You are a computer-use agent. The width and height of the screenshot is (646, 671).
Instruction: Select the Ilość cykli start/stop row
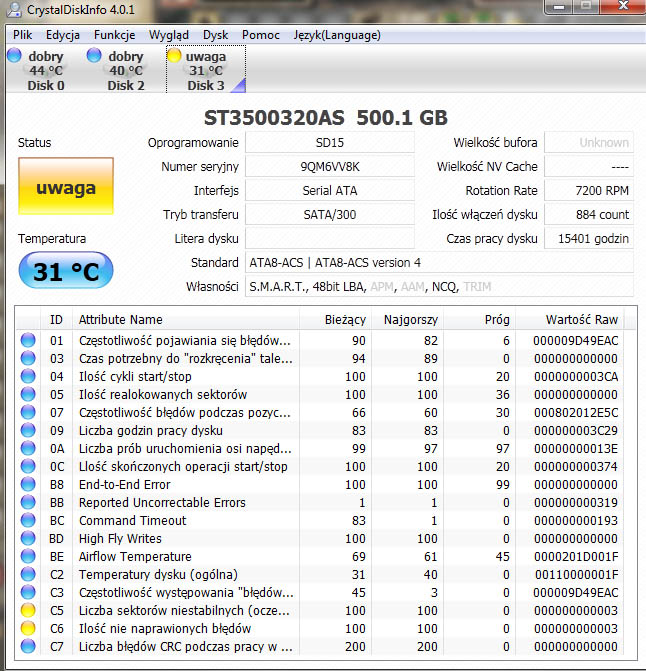click(320, 376)
